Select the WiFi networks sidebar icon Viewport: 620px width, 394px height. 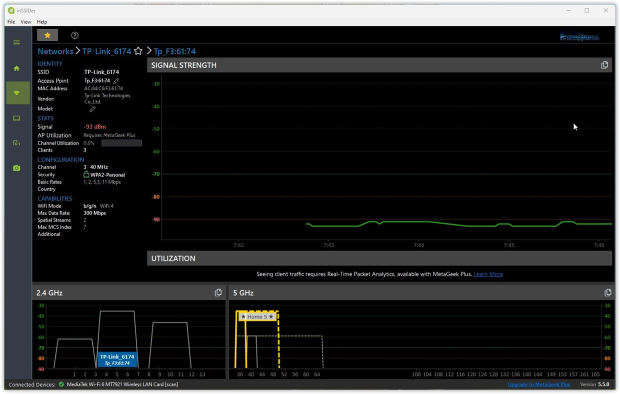pos(17,93)
